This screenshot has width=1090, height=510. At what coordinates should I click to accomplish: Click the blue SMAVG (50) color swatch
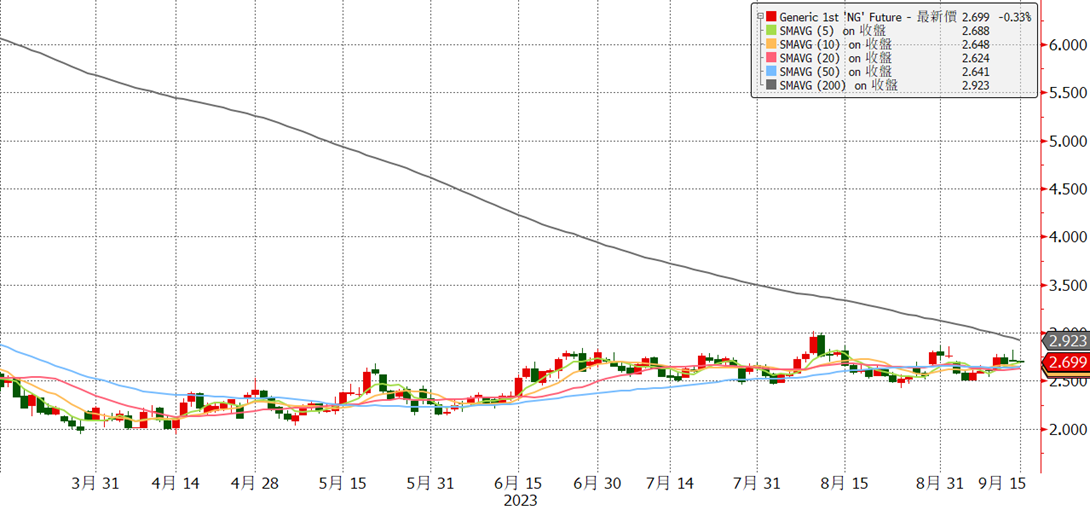tap(772, 72)
